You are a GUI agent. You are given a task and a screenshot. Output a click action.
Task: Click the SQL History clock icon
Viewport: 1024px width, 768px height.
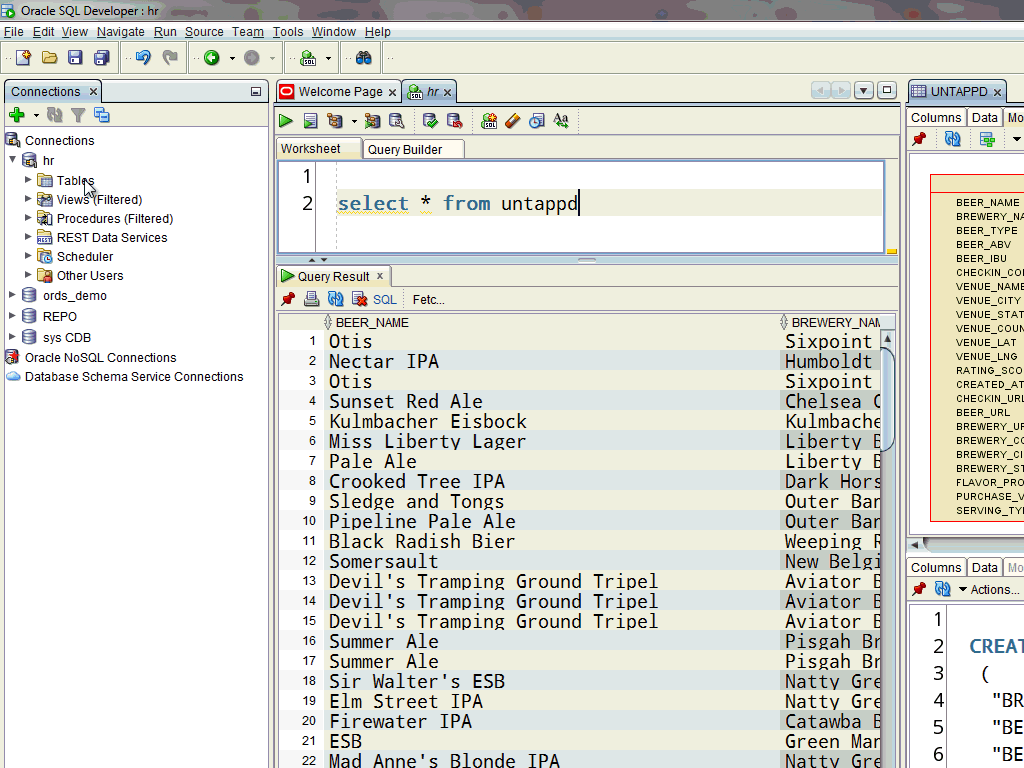coord(537,121)
